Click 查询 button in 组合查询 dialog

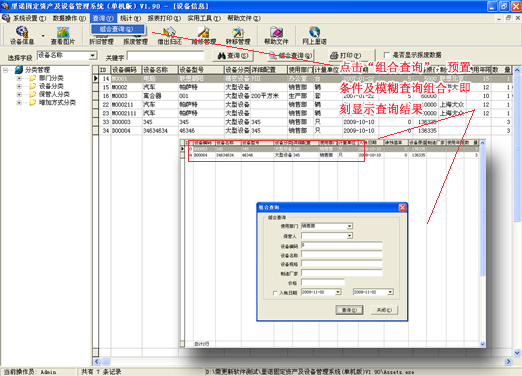click(x=349, y=310)
